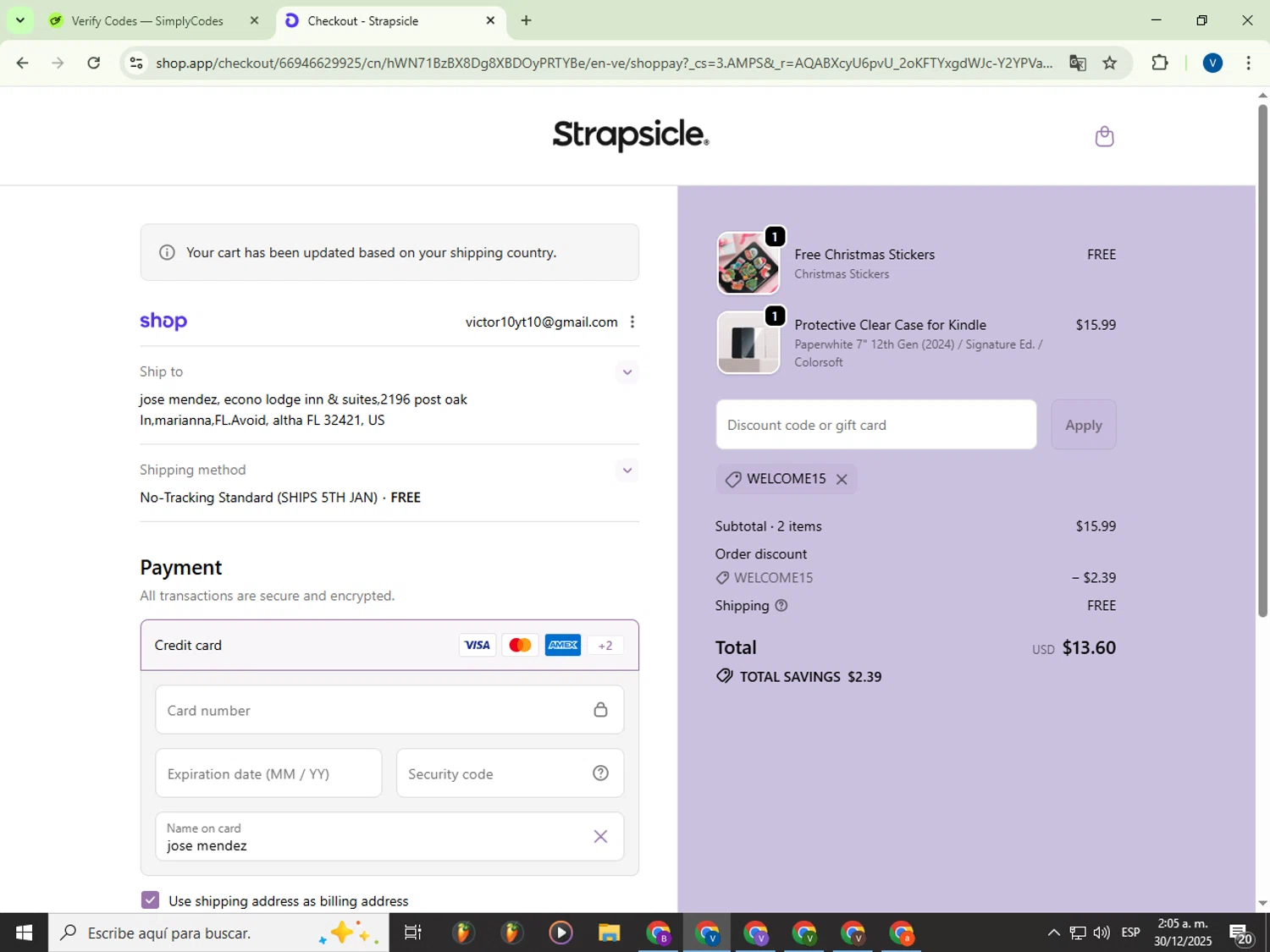Click the Total Savings tag icon

[724, 676]
